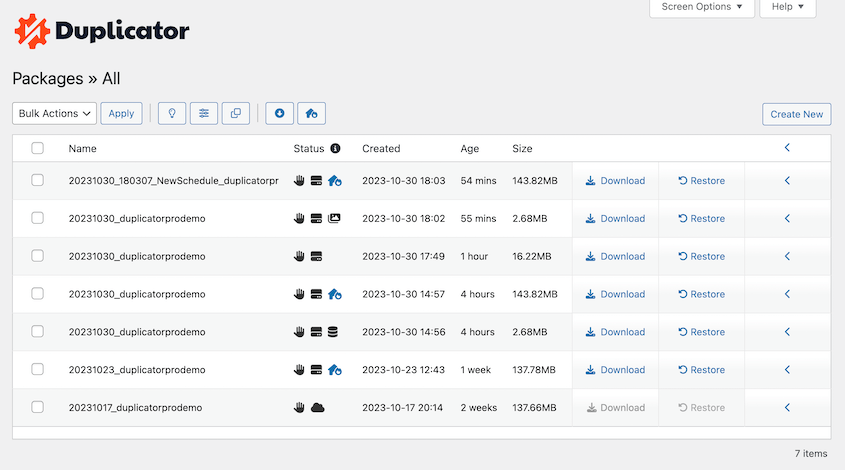Click the Name column header

coord(82,148)
